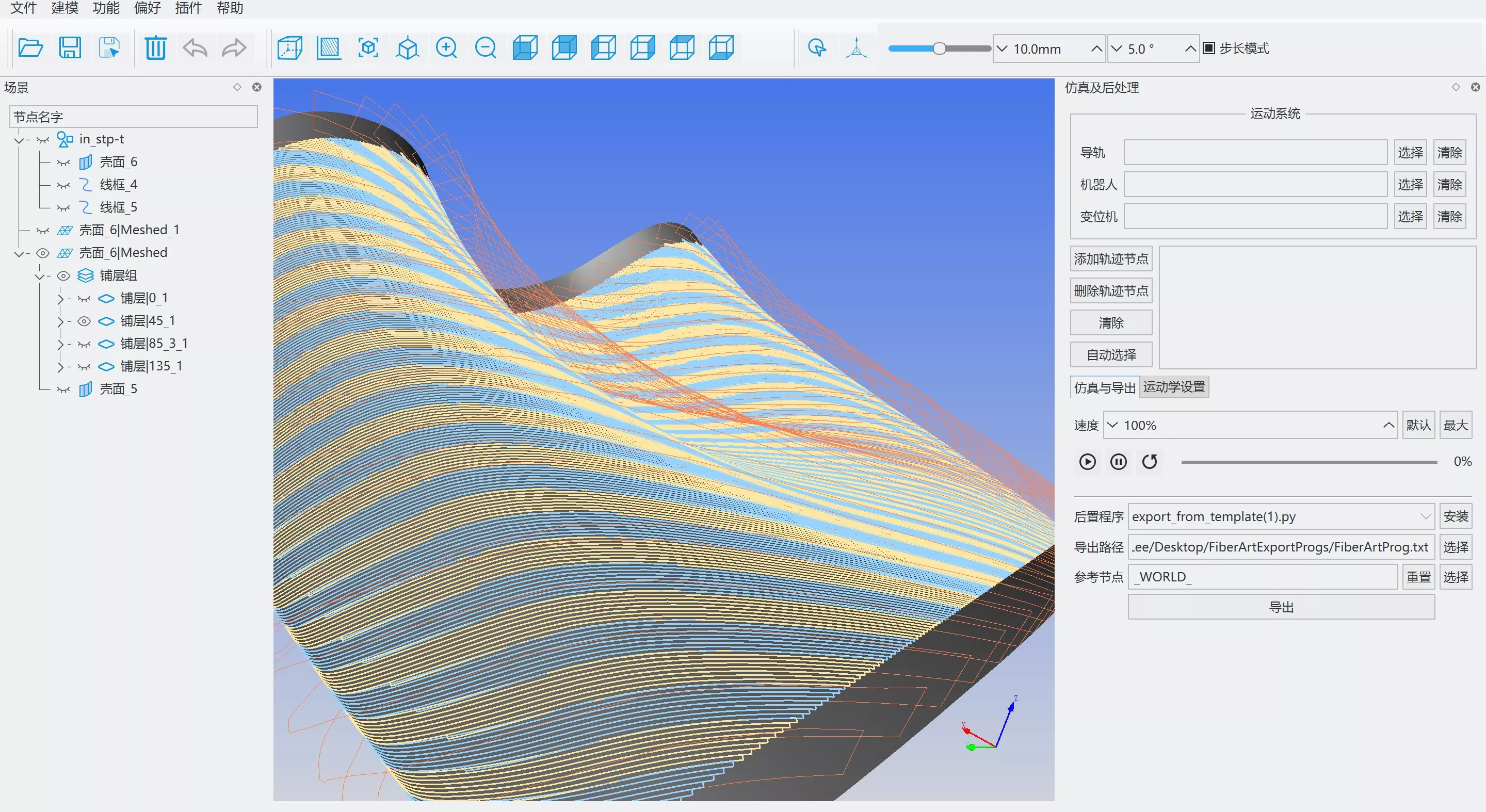Click the 导出路径 text field

pos(1281,547)
